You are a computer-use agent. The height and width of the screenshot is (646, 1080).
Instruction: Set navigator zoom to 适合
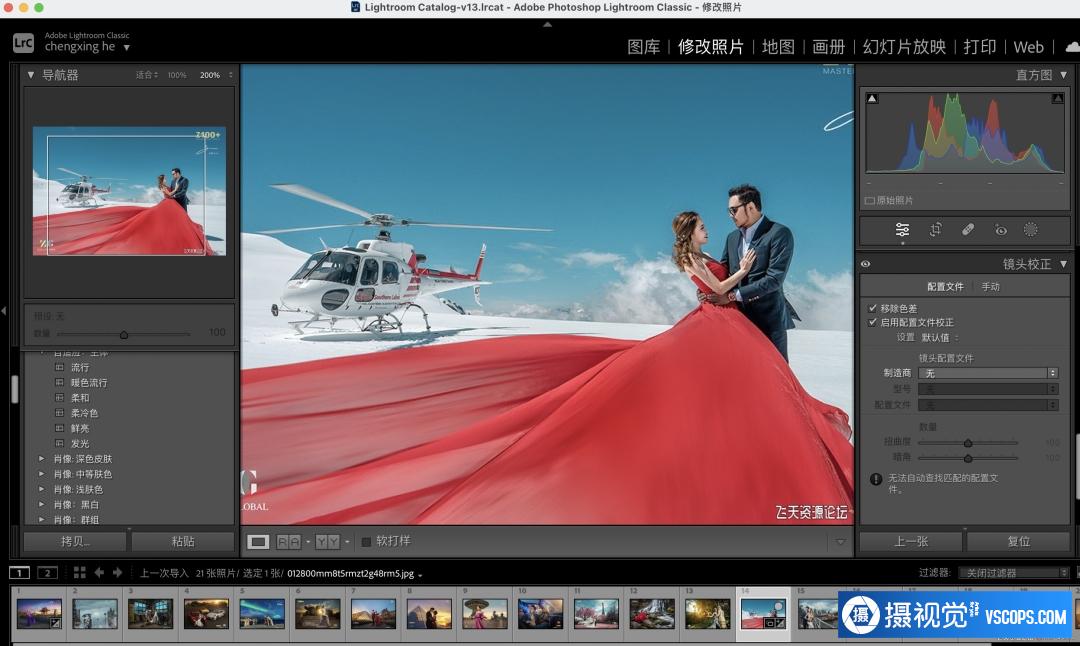tap(145, 75)
